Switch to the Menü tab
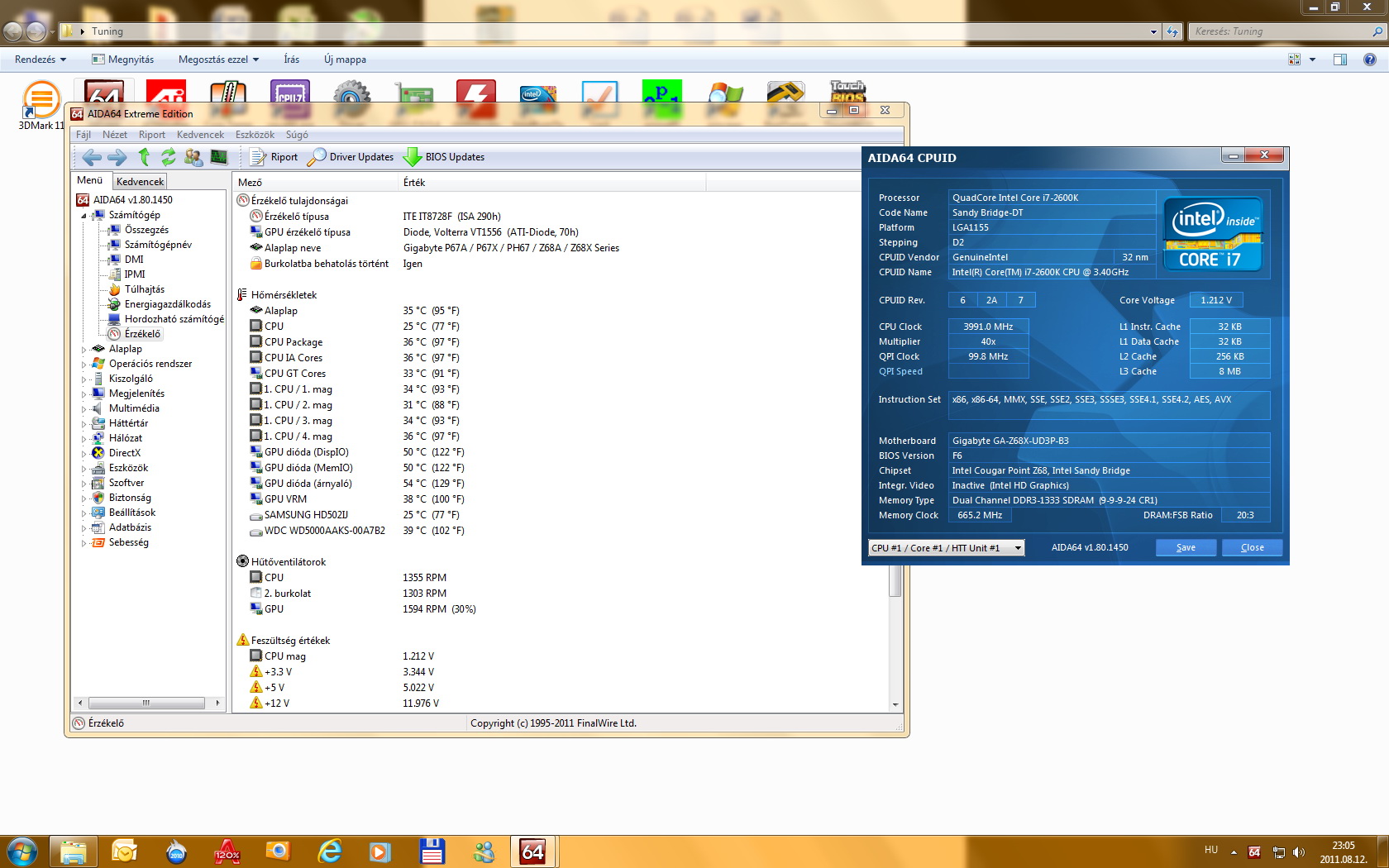 click(90, 180)
